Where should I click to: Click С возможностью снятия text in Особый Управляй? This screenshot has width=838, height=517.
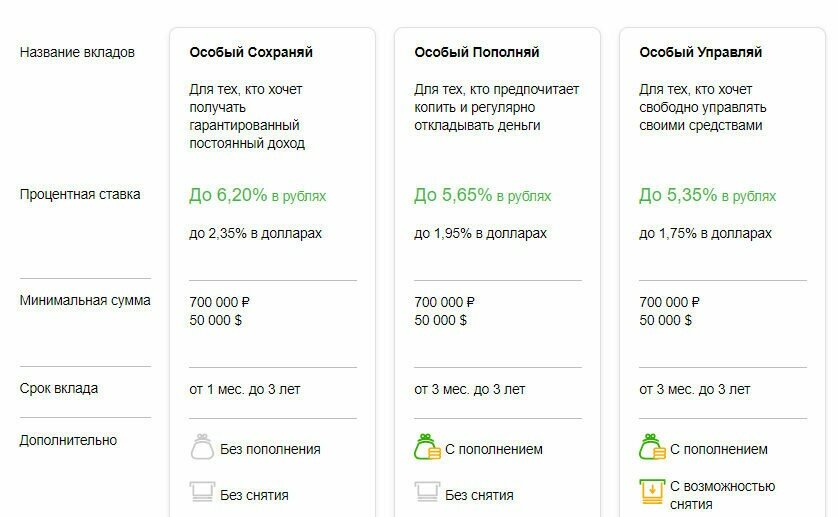click(x=722, y=495)
